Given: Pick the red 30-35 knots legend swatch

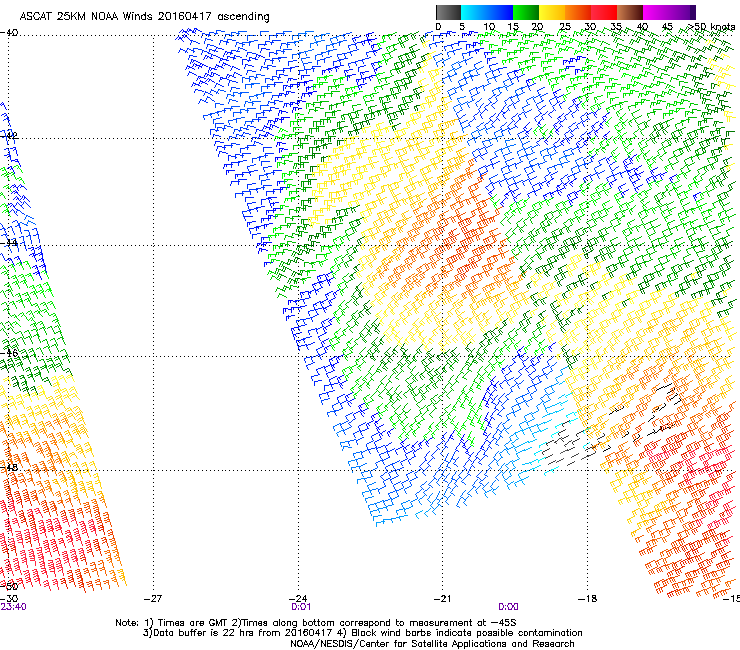Looking at the screenshot, I should click(x=604, y=12).
